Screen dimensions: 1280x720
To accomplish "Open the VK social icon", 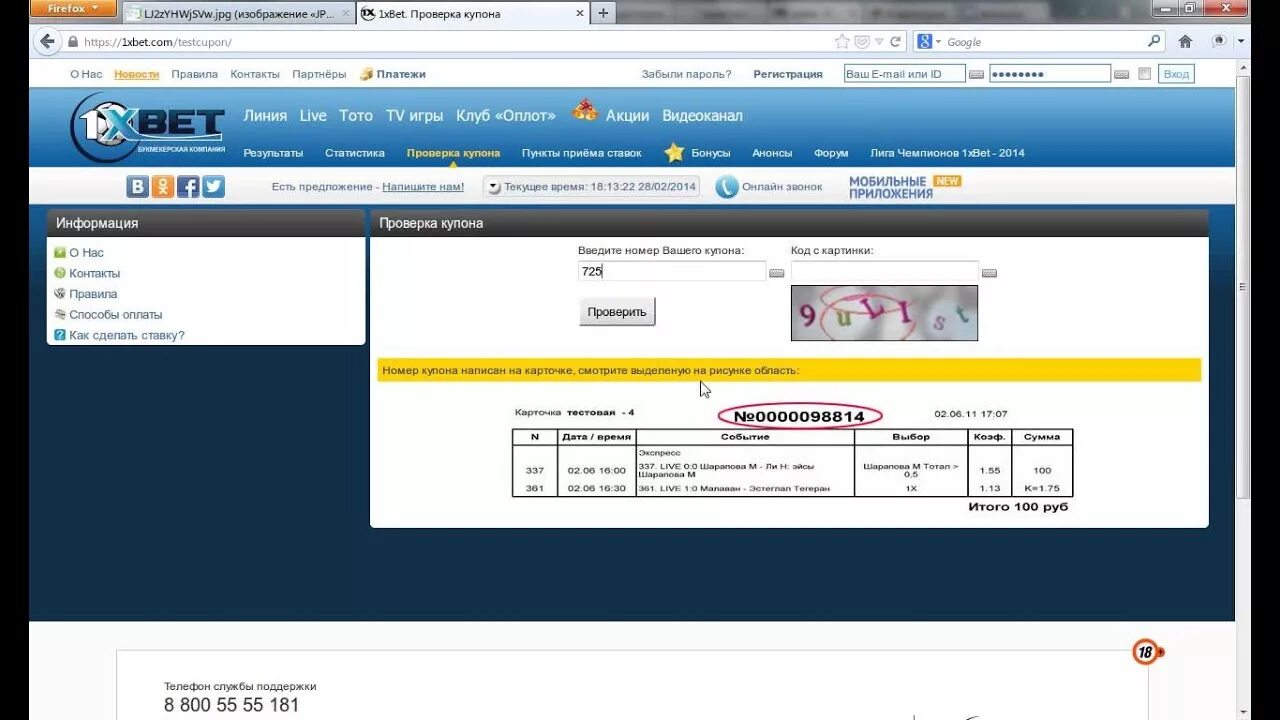I will click(137, 187).
